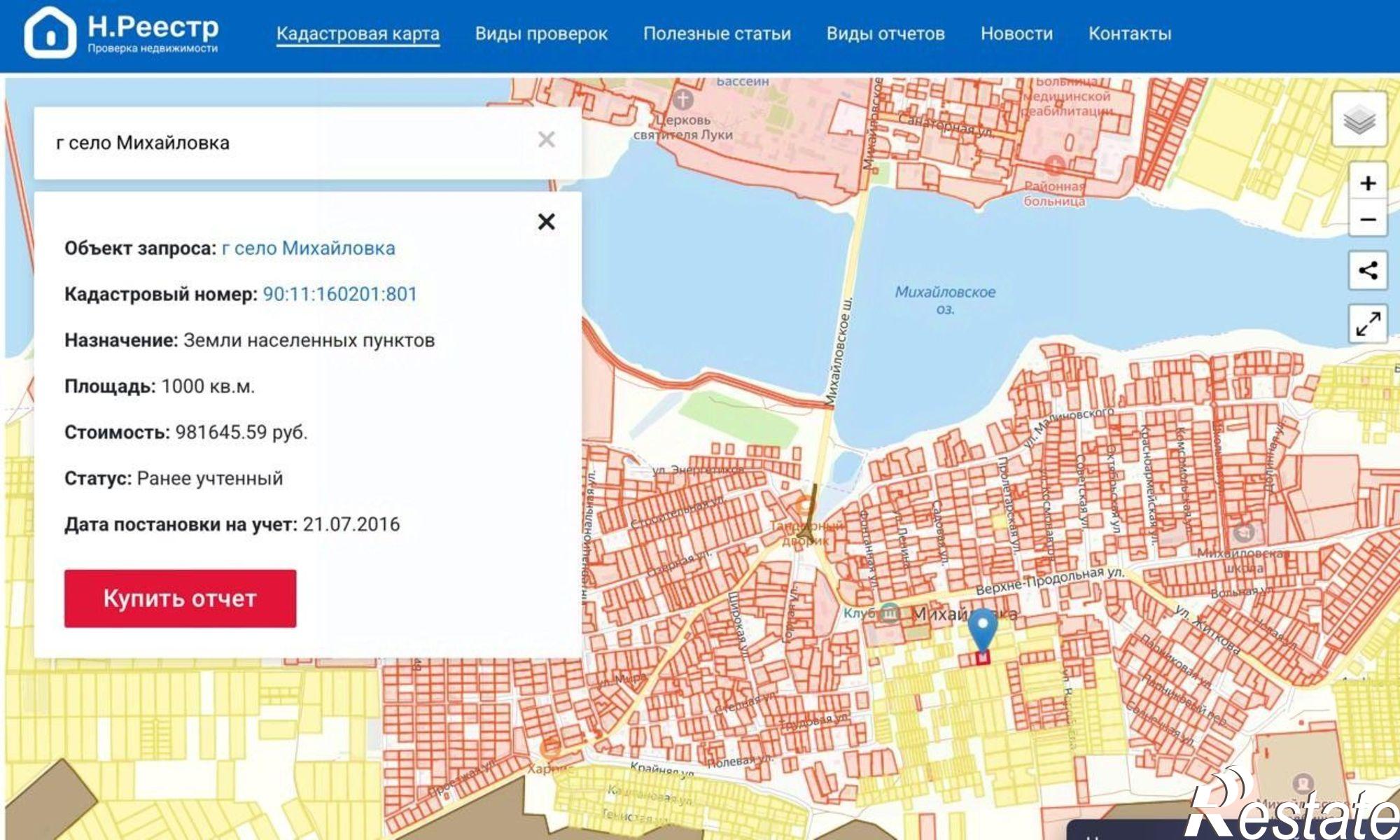Open the Новости page
The width and height of the screenshot is (1400, 840).
point(1016,34)
